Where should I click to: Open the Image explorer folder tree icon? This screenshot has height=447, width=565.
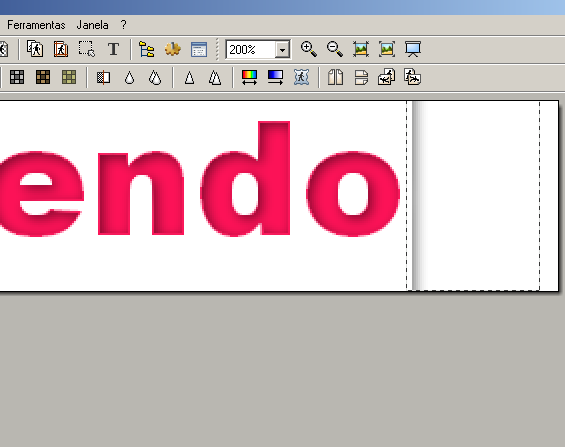147,49
